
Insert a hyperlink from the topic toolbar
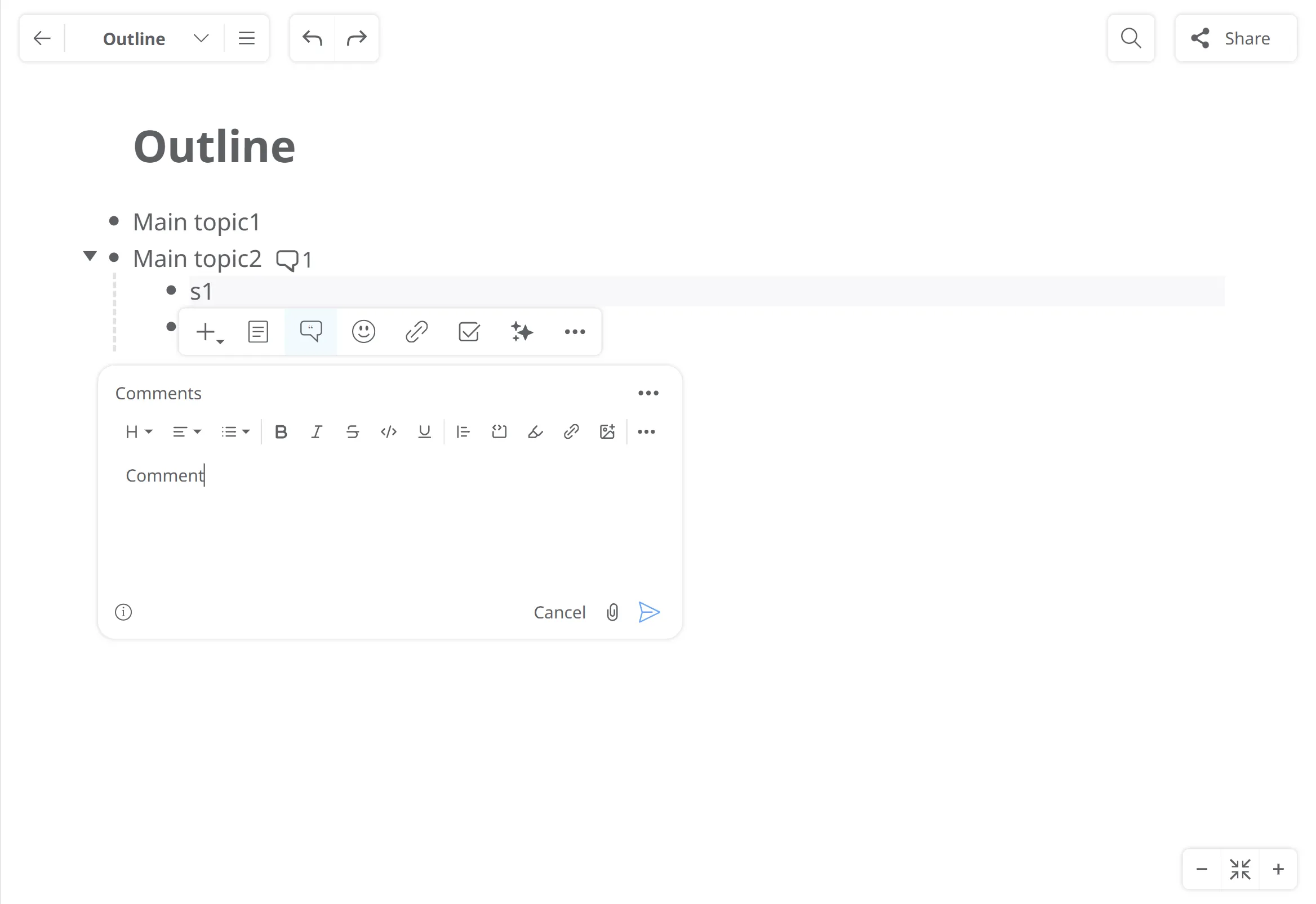416,332
